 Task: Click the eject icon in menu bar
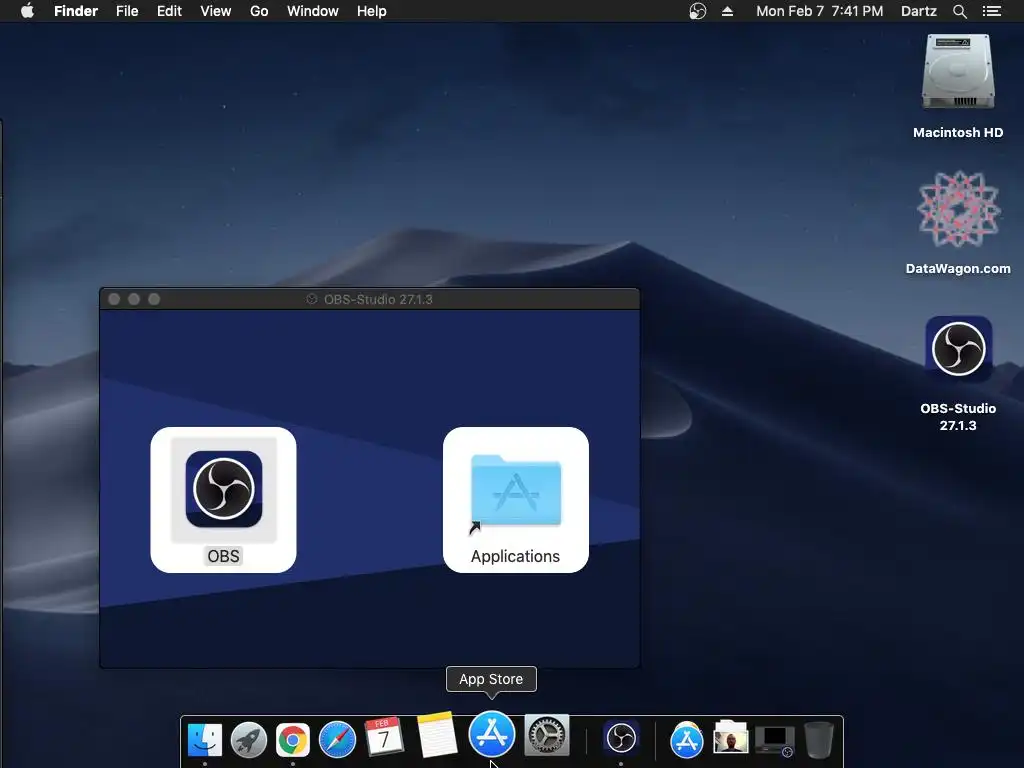[x=728, y=11]
